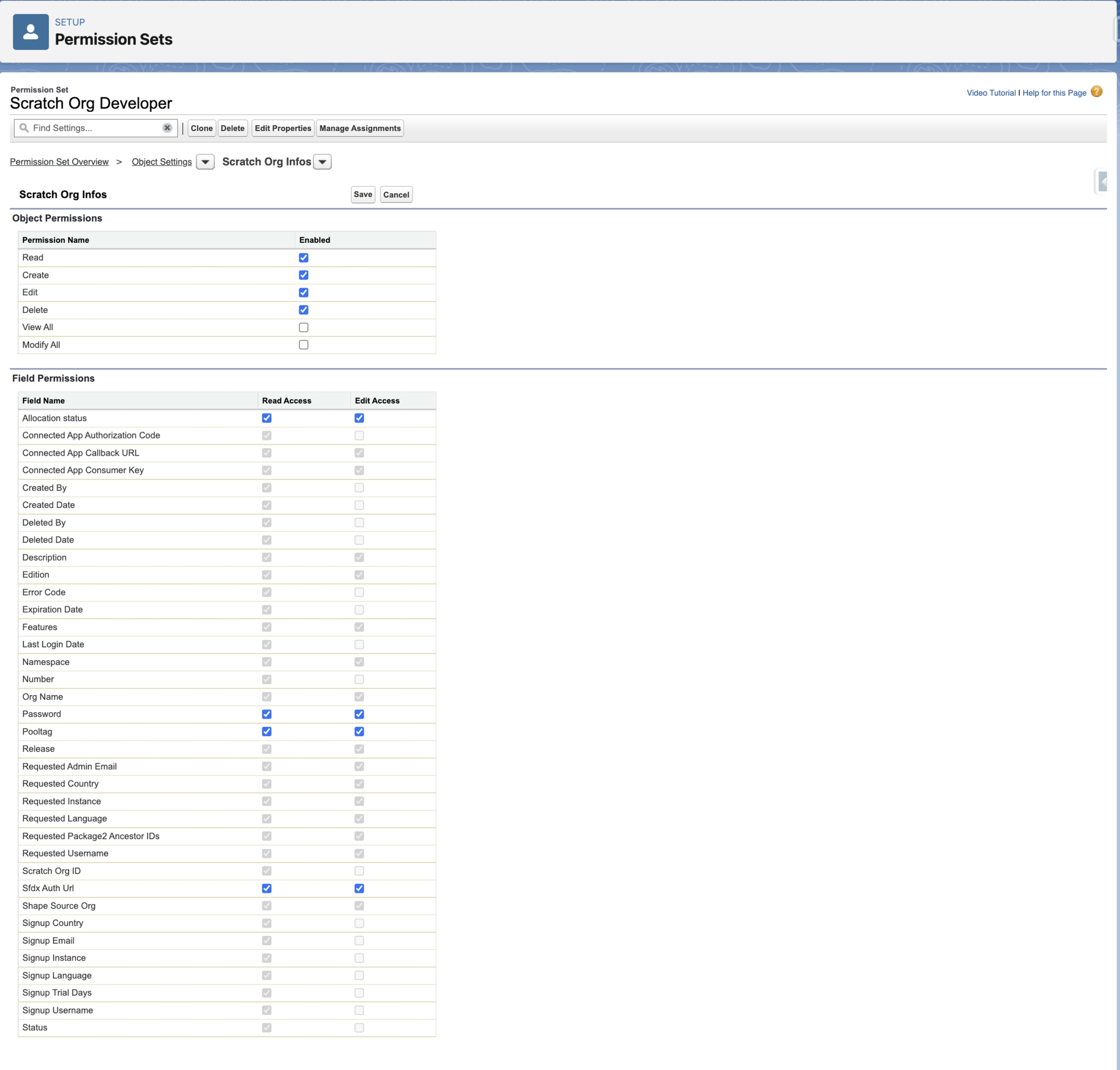1120x1070 pixels.
Task: Open the Scratch Org Infos dropdown arrow
Action: coord(322,162)
